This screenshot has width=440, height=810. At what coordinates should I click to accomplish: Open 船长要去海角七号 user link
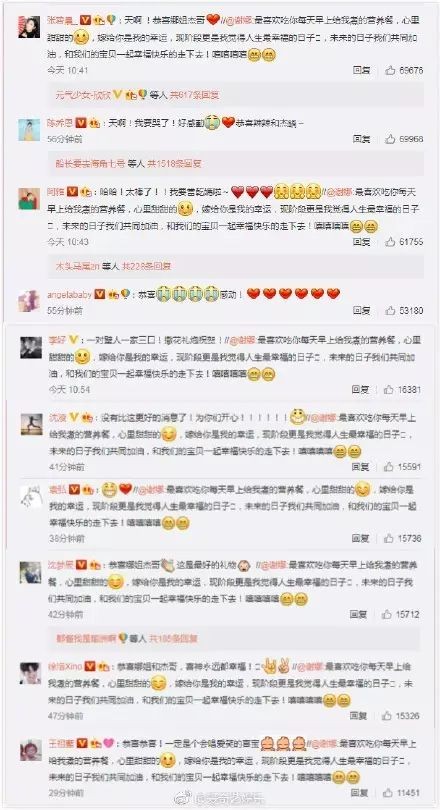pos(90,164)
